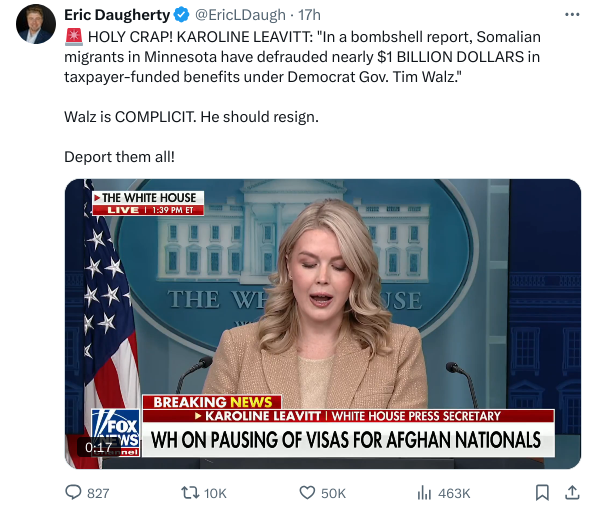Open the three-dot more options menu
The height and width of the screenshot is (514, 598).
[572, 15]
